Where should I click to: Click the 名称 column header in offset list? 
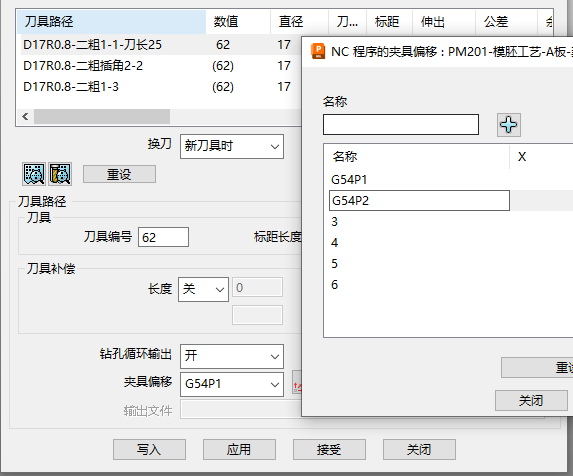click(417, 157)
